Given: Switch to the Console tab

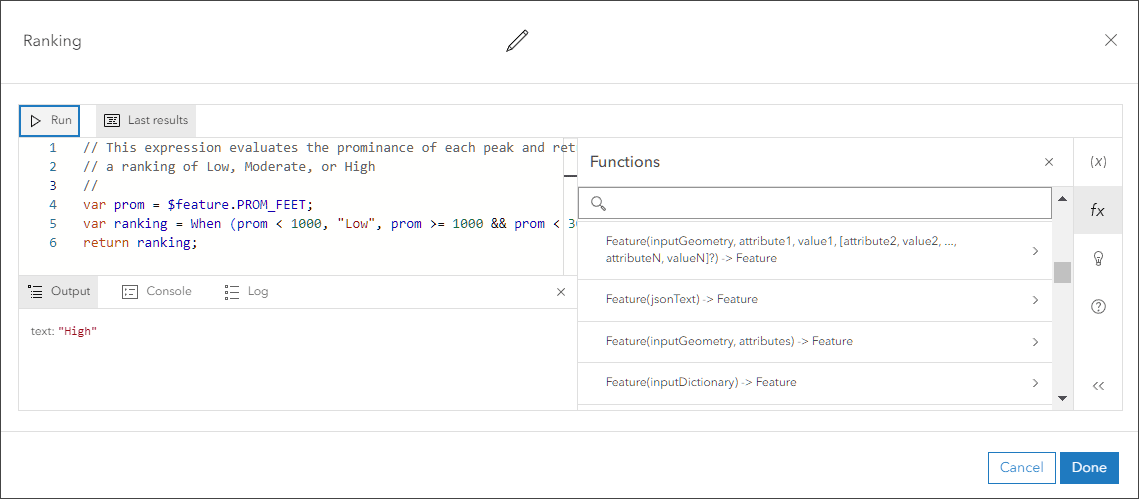Looking at the screenshot, I should (x=156, y=292).
